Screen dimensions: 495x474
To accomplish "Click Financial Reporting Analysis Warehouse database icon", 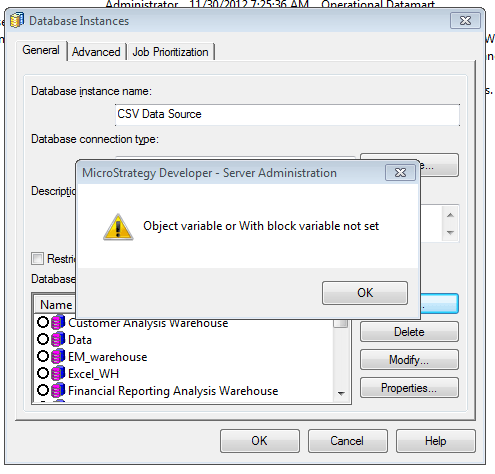I will click(x=58, y=390).
